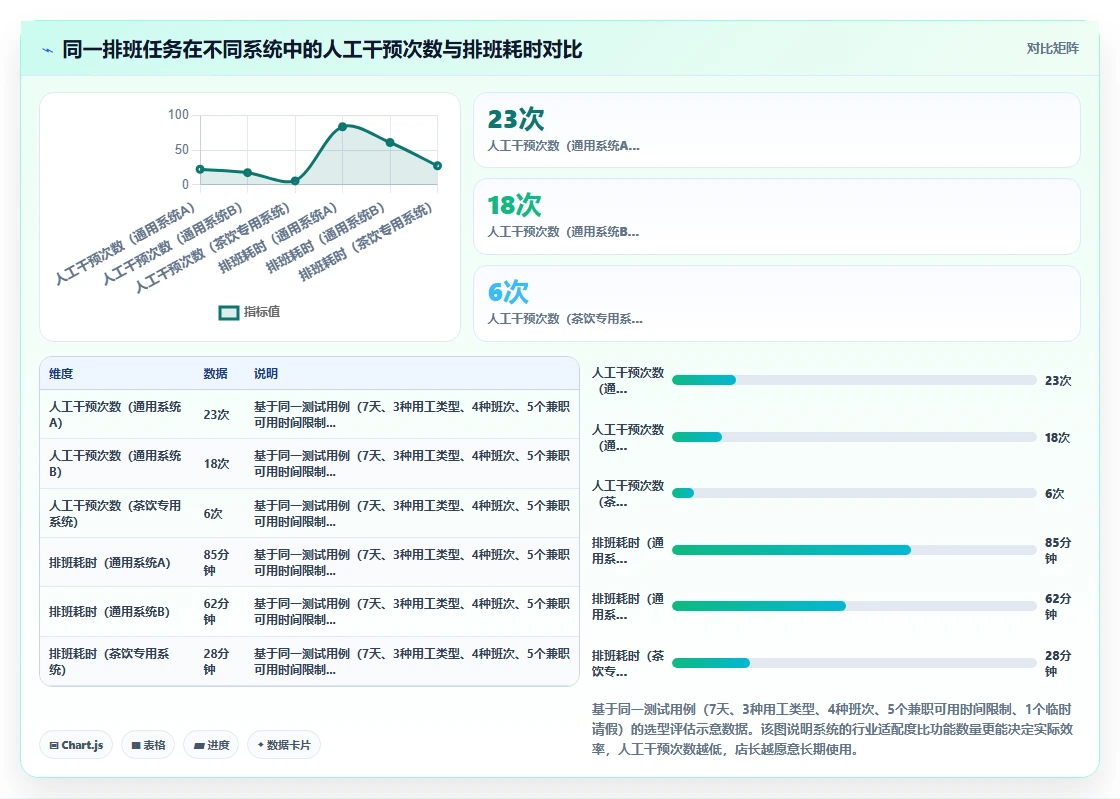Click the 数据卡片 tag chip

coord(284,745)
